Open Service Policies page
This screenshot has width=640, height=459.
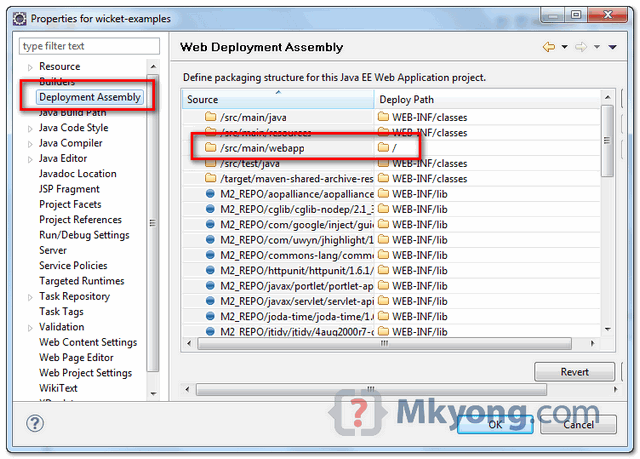73,266
